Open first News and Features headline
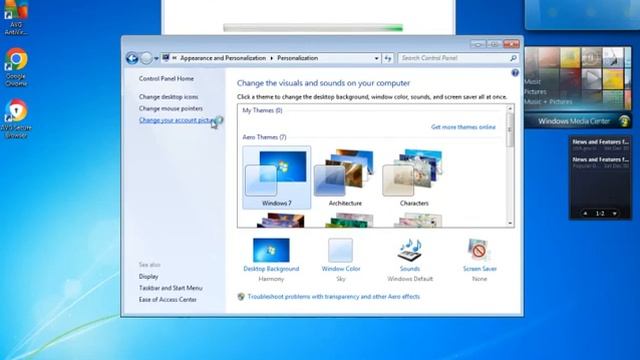Image resolution: width=640 pixels, height=360 pixels. point(600,145)
